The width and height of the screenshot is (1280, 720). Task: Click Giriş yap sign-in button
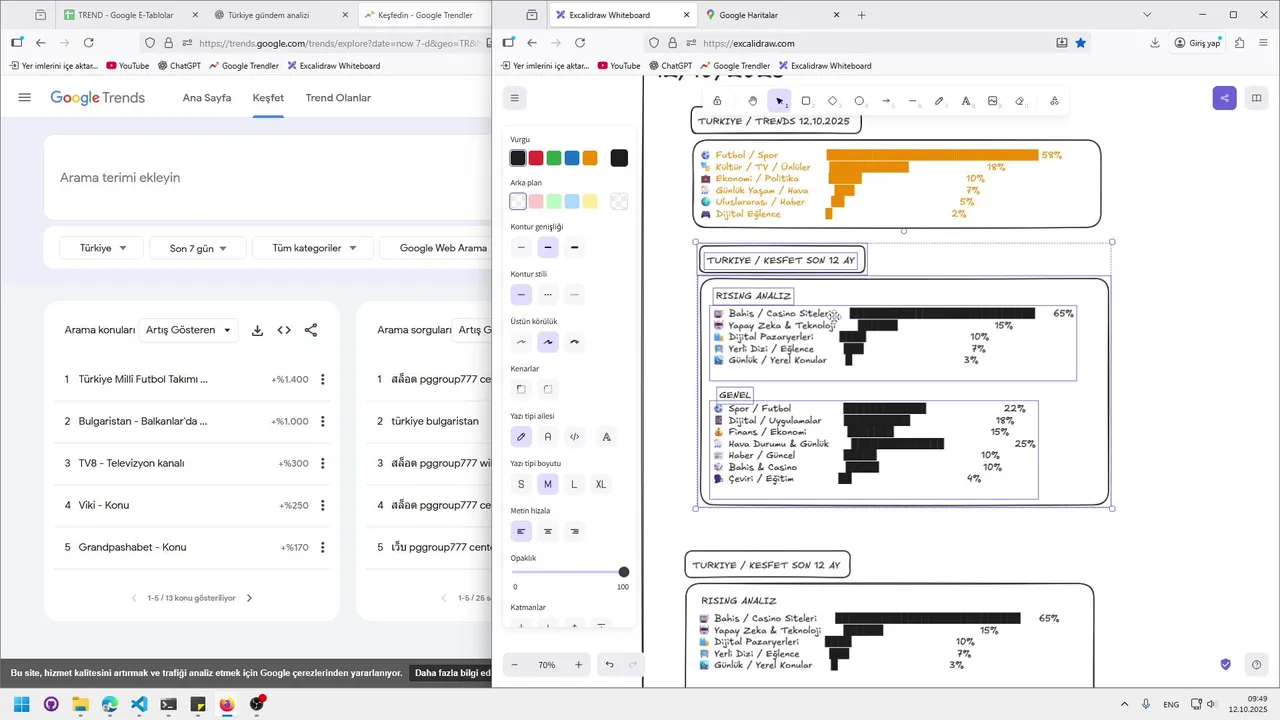point(1197,43)
